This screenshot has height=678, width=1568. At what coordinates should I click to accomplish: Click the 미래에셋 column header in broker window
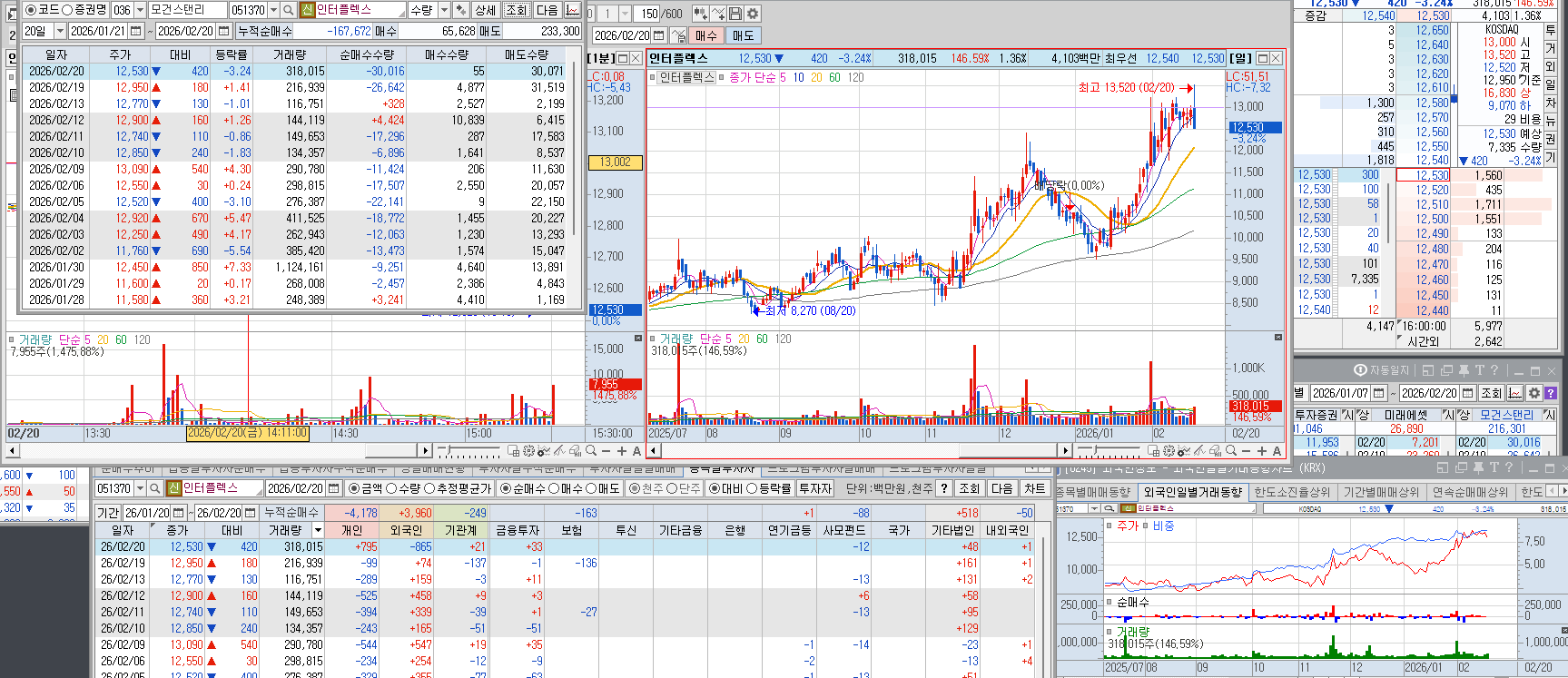(1405, 415)
